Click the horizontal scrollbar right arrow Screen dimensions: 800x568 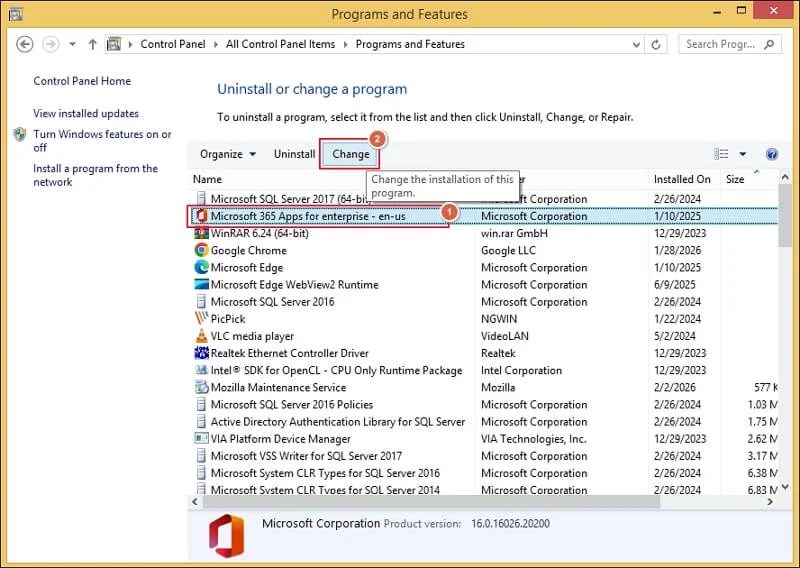pyautogui.click(x=770, y=502)
